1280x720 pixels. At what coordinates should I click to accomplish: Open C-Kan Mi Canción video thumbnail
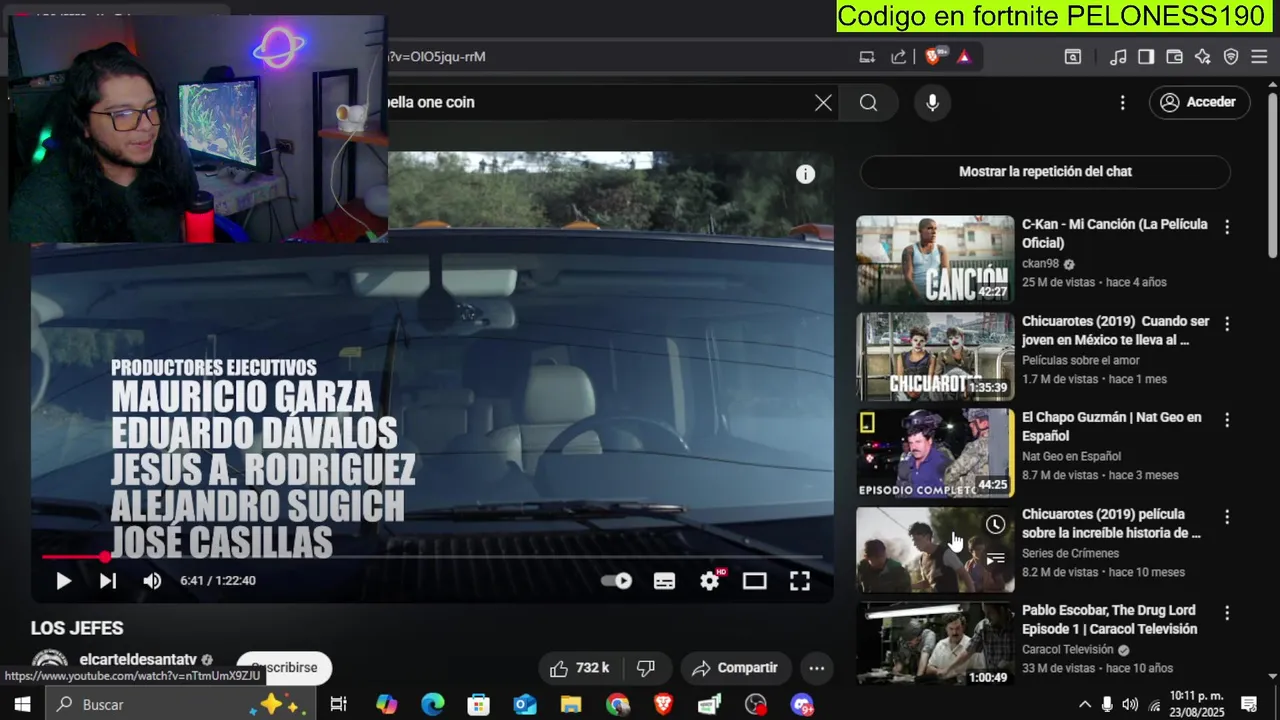pos(935,259)
